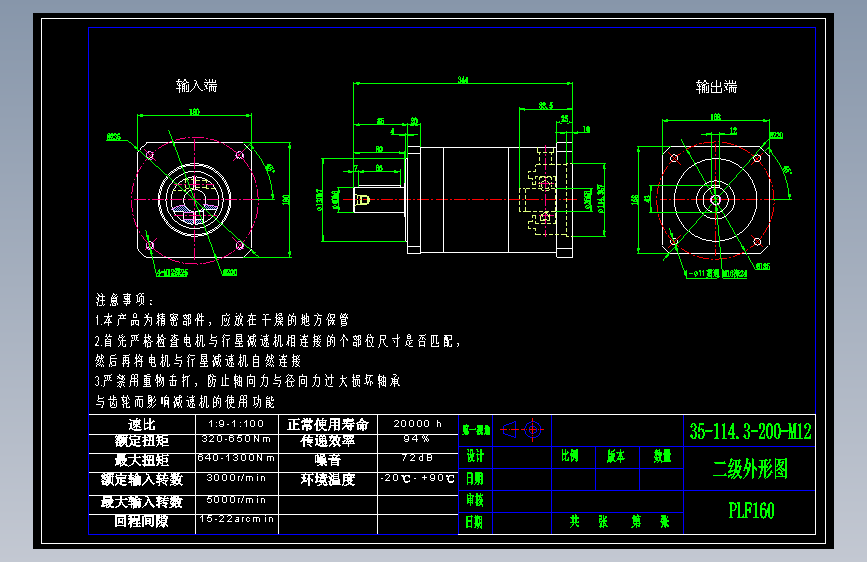Screen dimensions: 867x562
Task: Select the '1:9-1:100' value cell
Action: [237, 424]
